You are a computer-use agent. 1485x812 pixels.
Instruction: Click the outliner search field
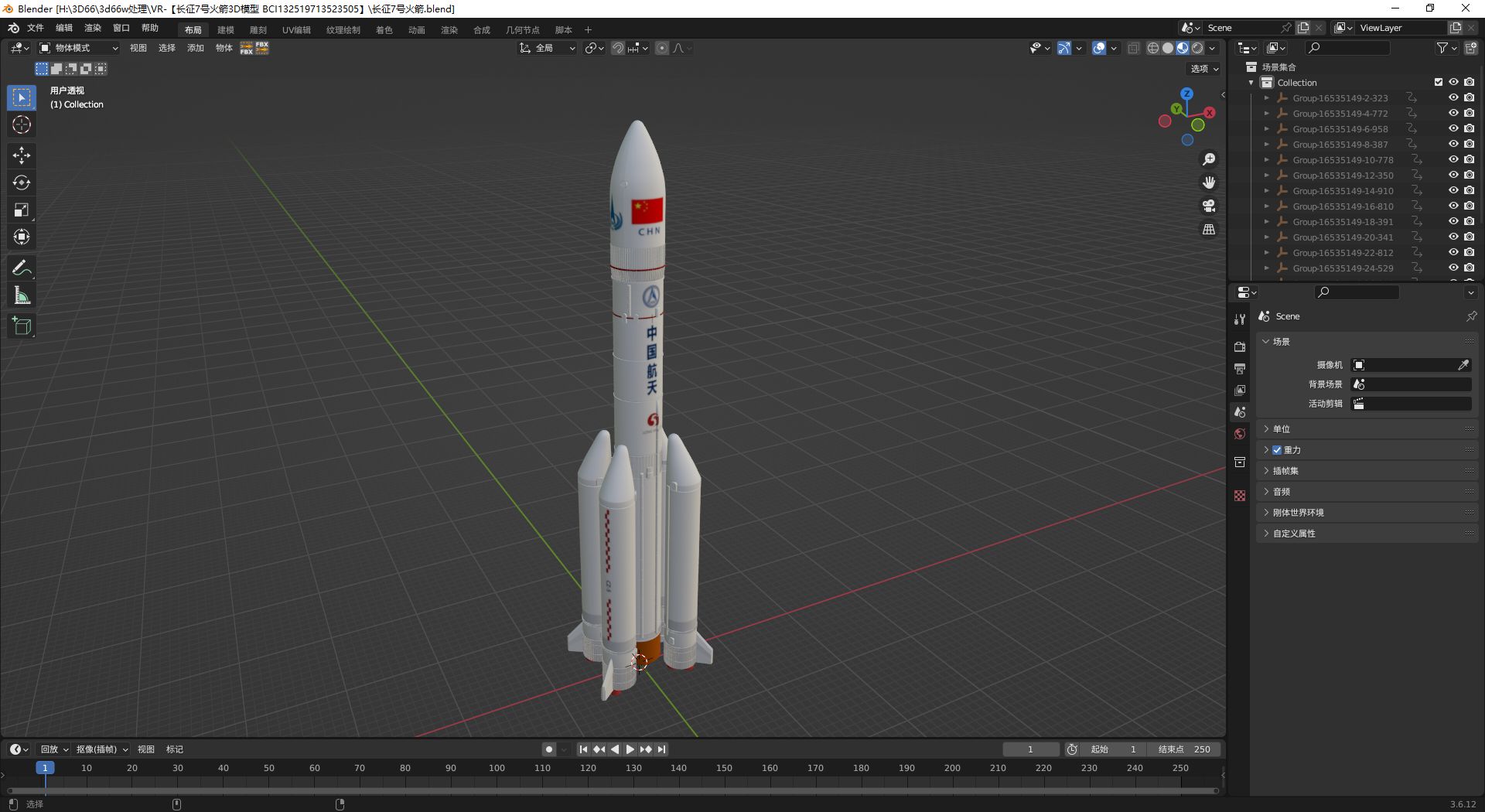click(x=1347, y=48)
